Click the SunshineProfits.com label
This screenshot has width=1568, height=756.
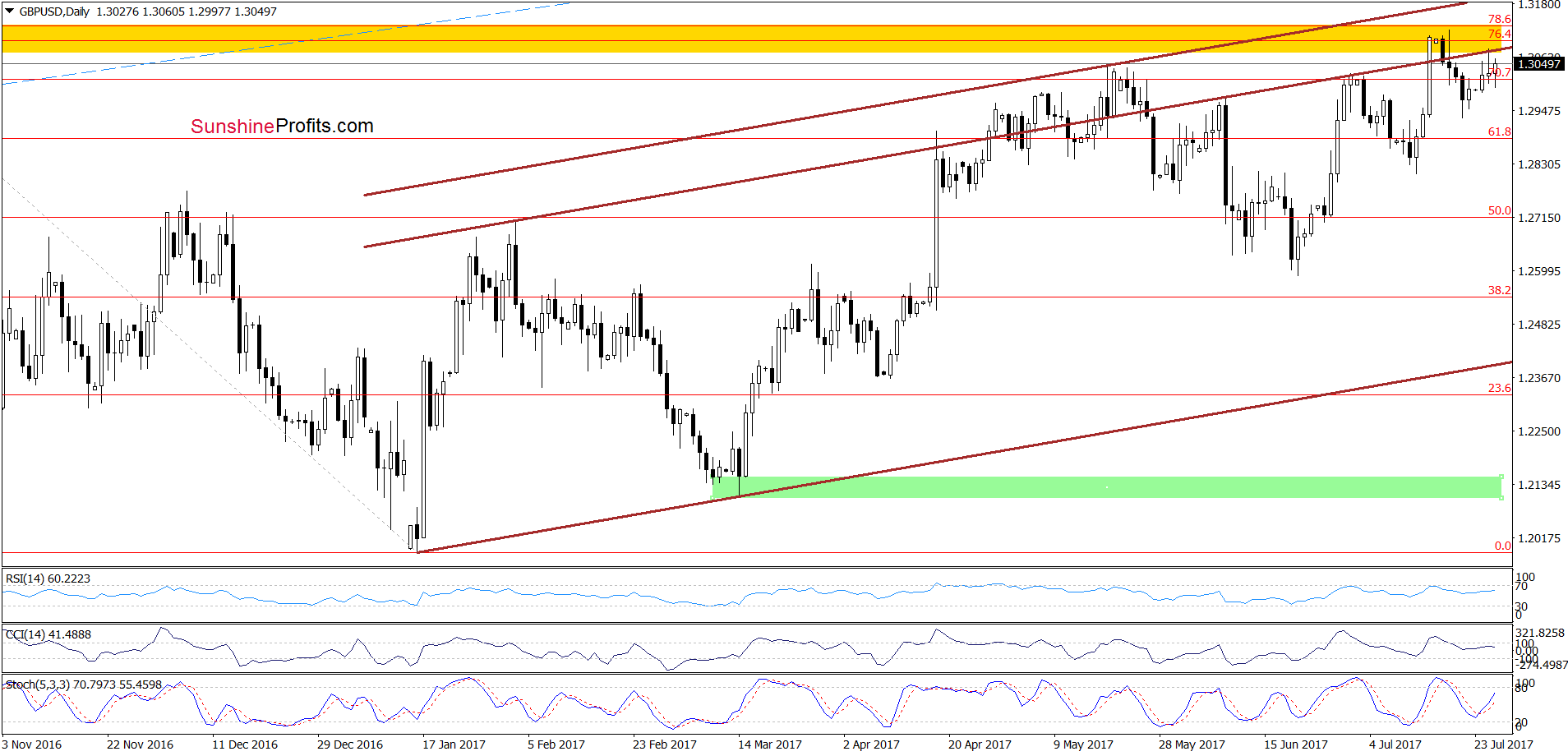coord(282,126)
